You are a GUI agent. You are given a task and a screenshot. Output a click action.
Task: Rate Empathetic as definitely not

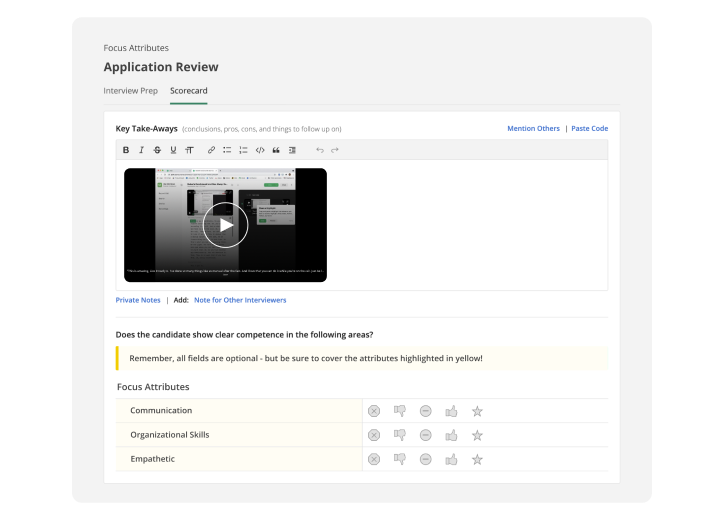click(x=374, y=459)
